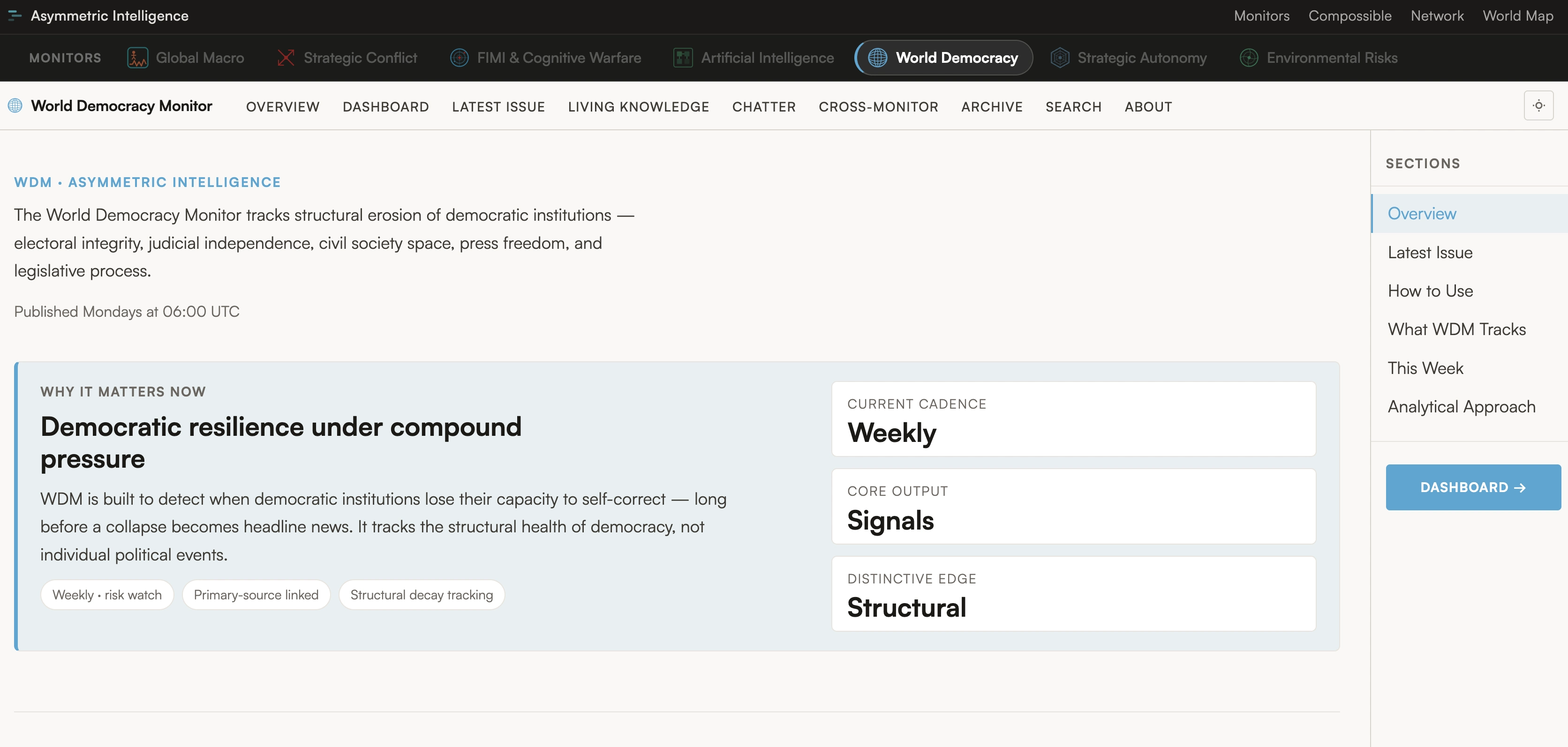Open the CROSS-MONITOR nav tab

coord(878,106)
